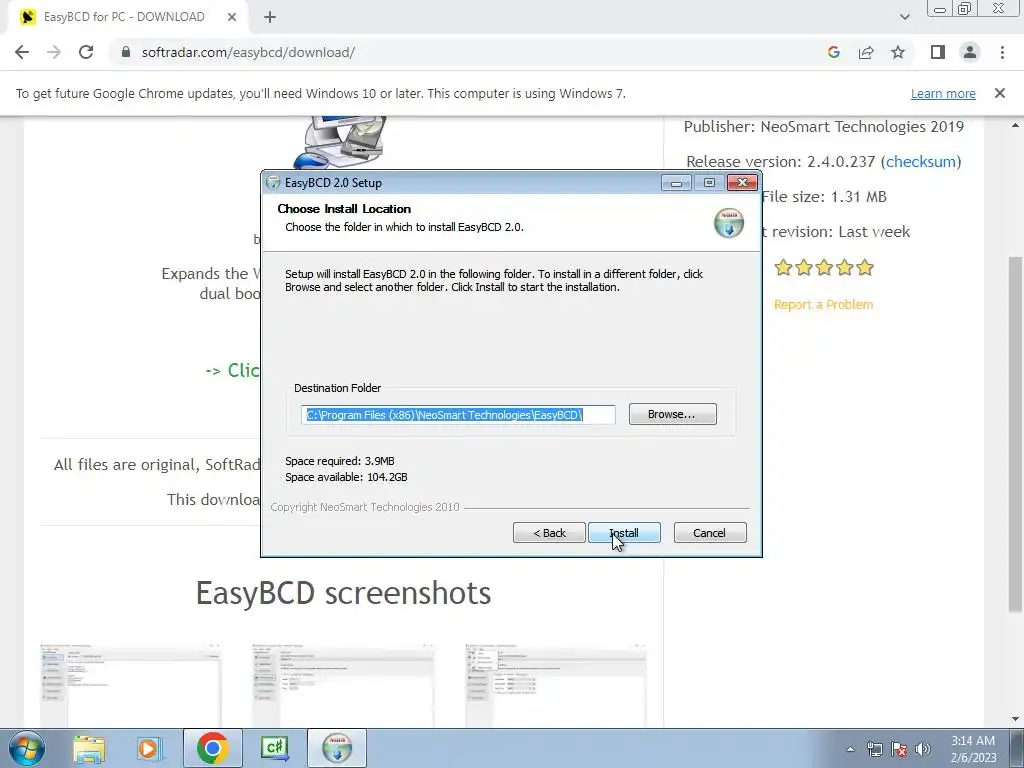Viewport: 1024px width, 768px height.
Task: Open the Action Center flag icon
Action: pyautogui.click(x=899, y=749)
